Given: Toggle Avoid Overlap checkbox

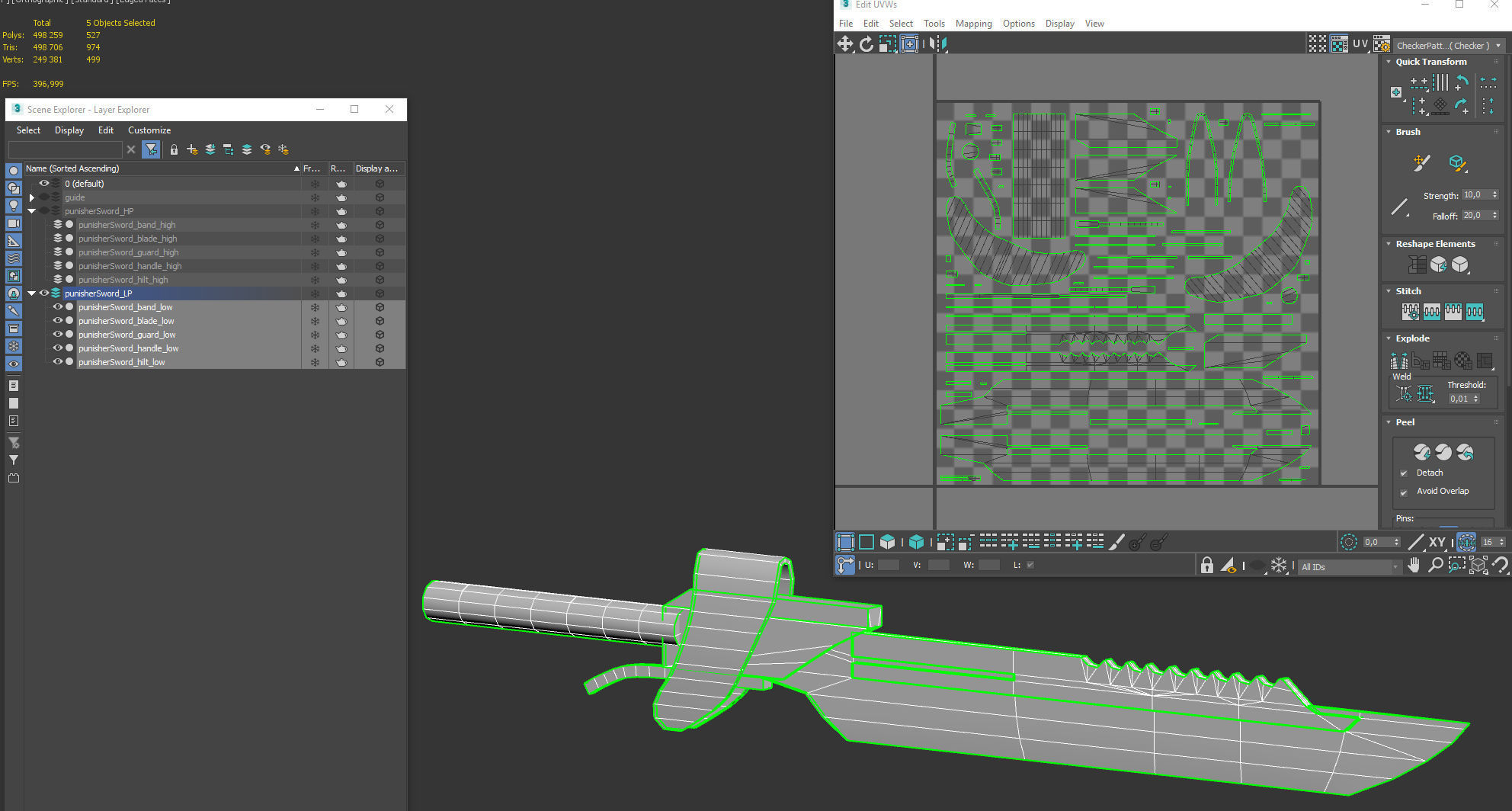Looking at the screenshot, I should (1404, 492).
